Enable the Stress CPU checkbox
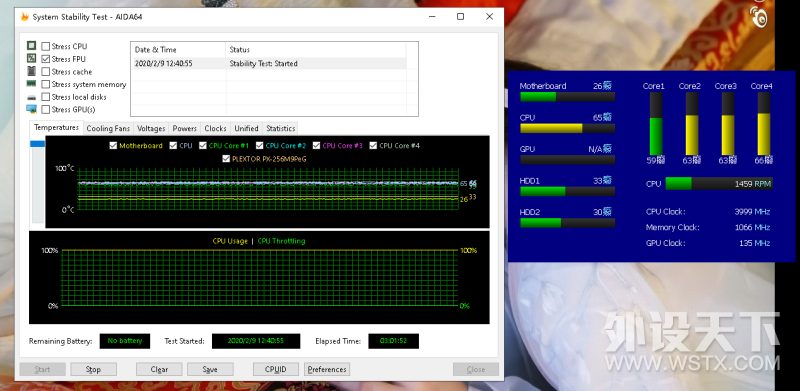Image resolution: width=800 pixels, height=391 pixels. (x=46, y=46)
